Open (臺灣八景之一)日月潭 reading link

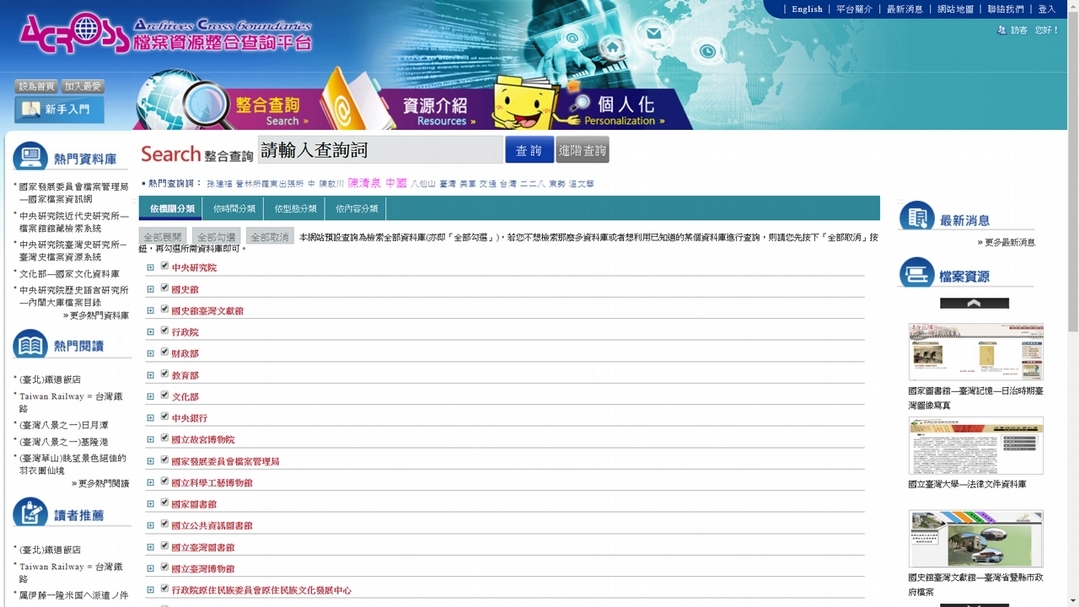[x=63, y=425]
